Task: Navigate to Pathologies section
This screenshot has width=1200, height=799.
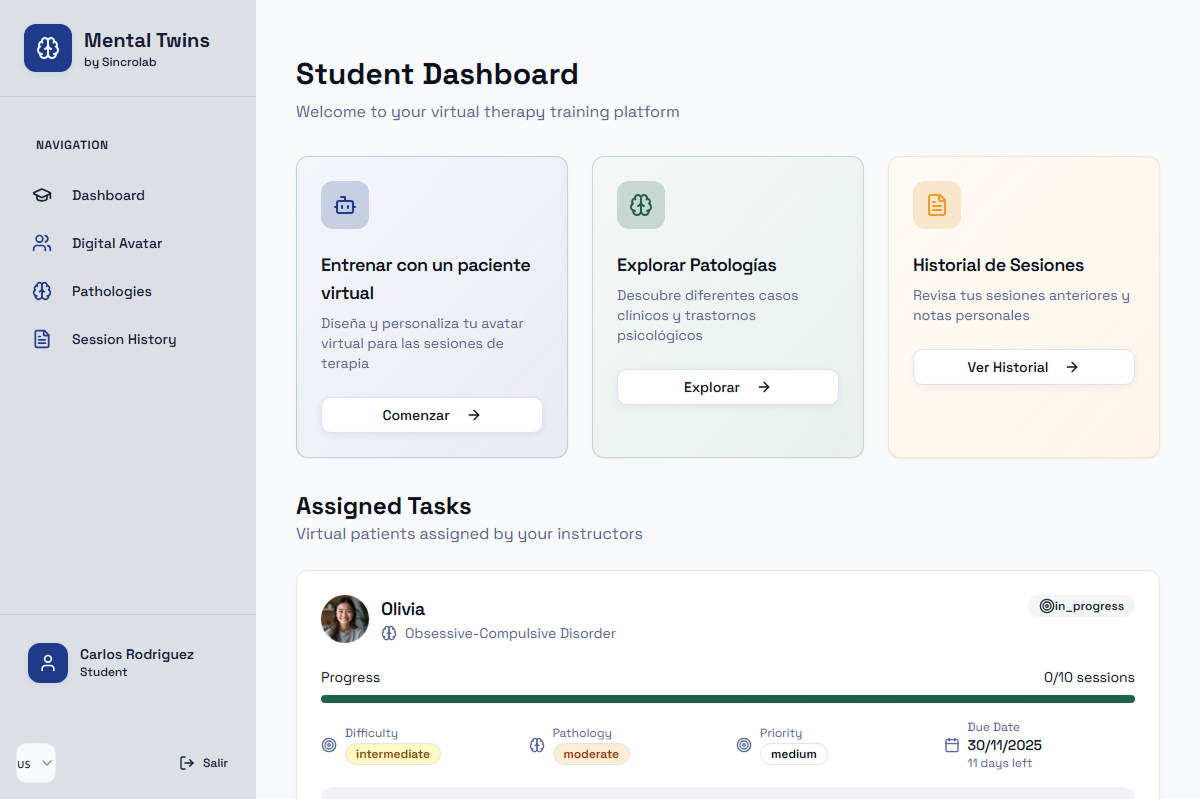Action: pos(111,291)
